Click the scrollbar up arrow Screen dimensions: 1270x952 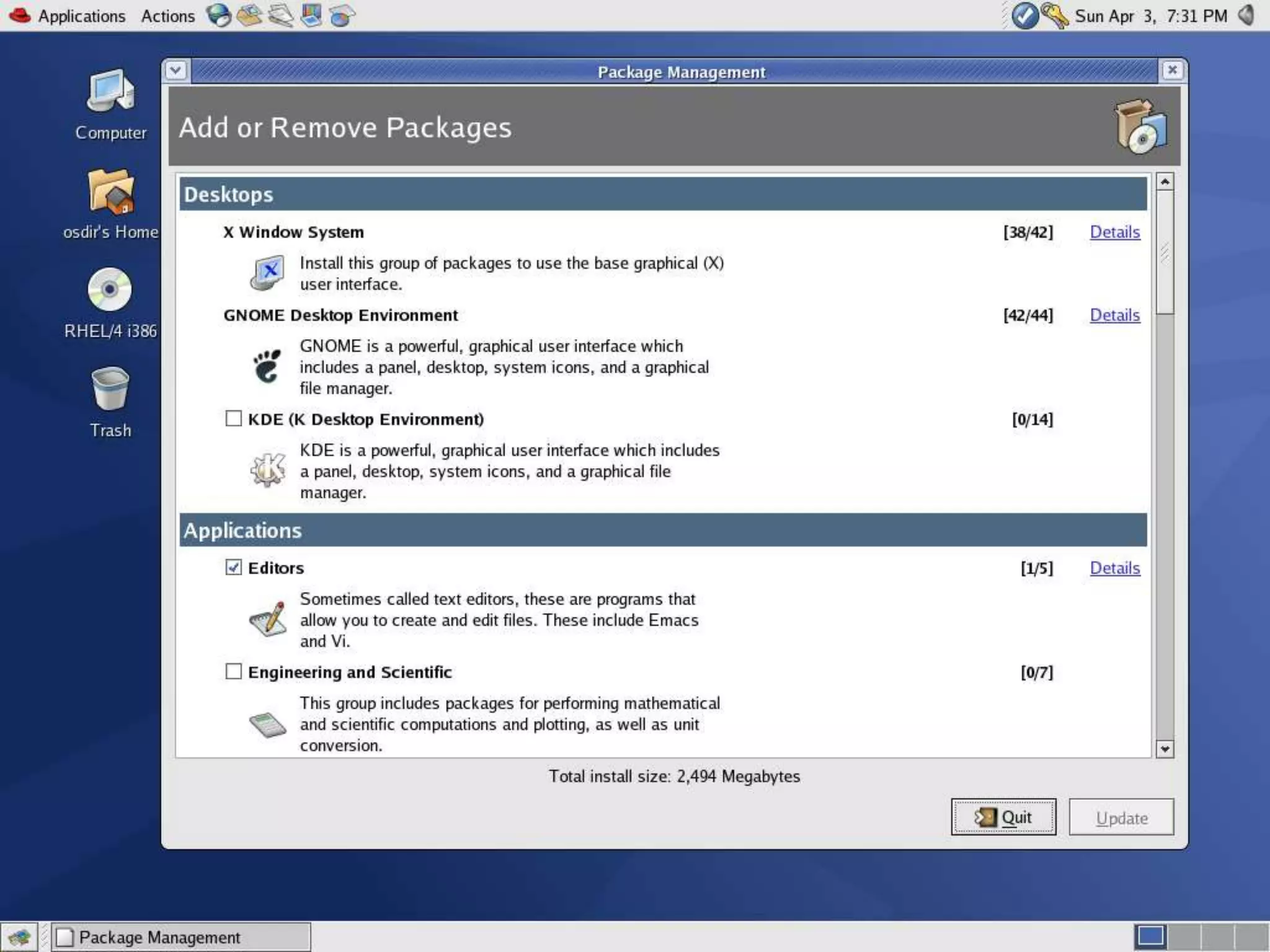coord(1165,182)
